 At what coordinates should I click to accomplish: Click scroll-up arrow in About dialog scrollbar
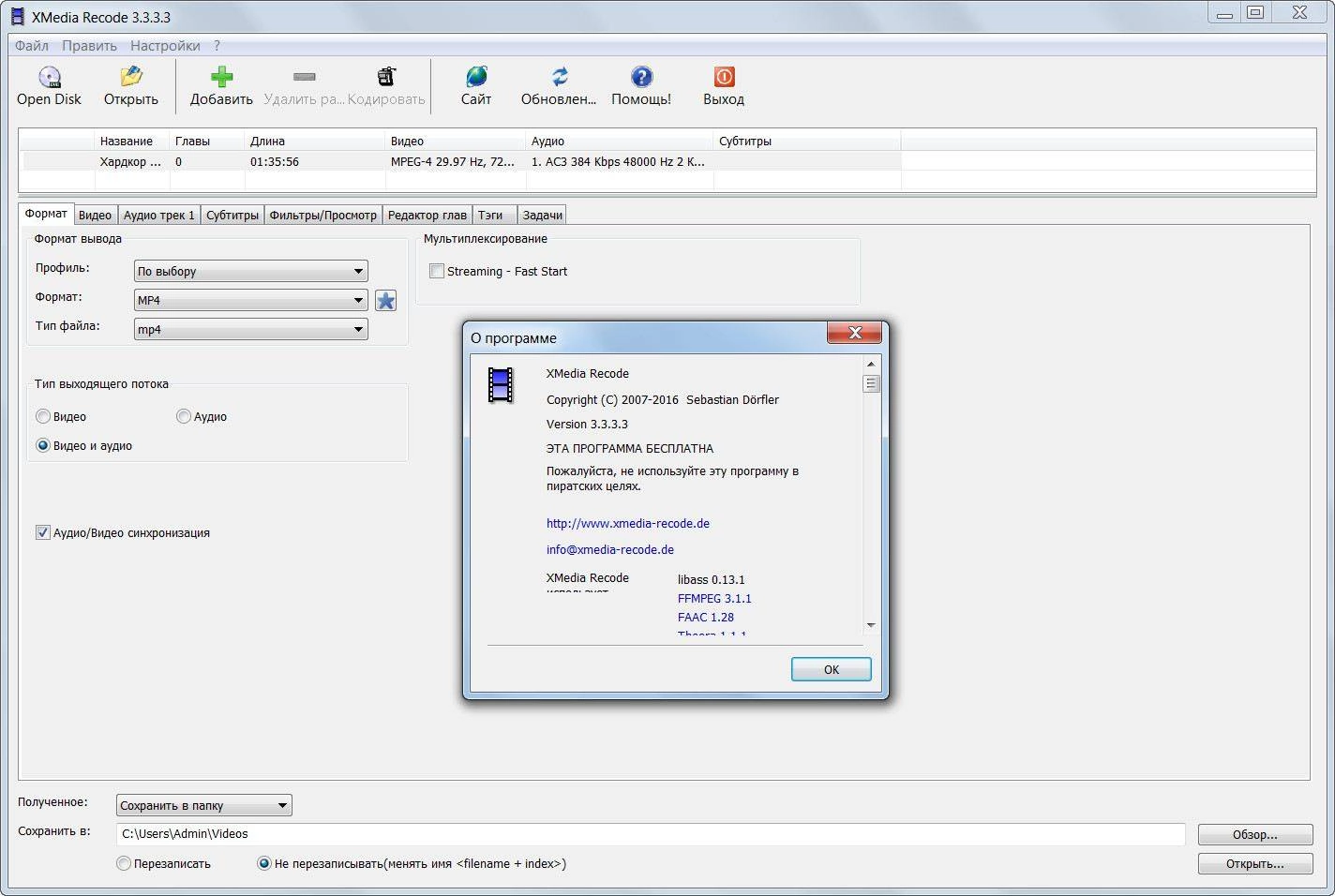(871, 364)
